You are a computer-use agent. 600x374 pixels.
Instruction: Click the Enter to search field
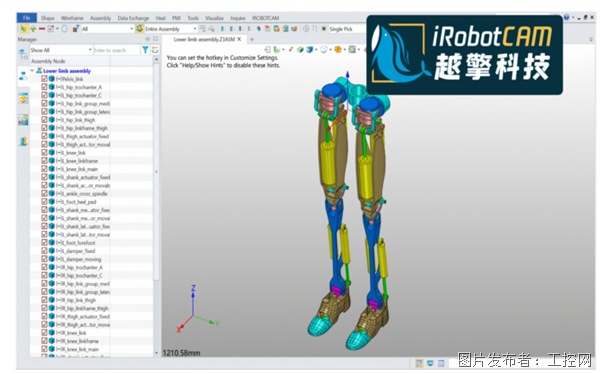click(x=117, y=50)
